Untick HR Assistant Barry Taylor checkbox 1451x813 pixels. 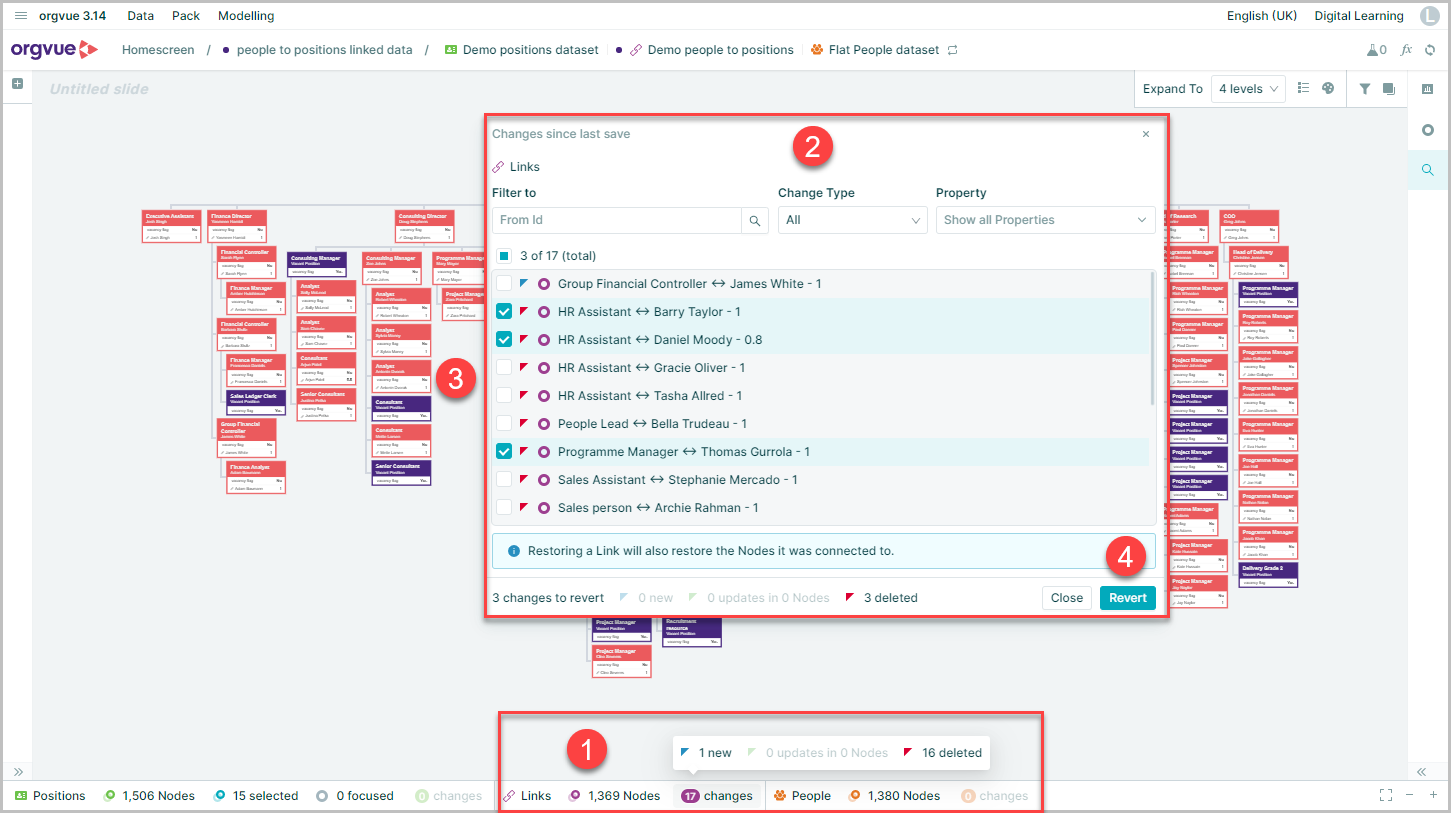point(504,312)
